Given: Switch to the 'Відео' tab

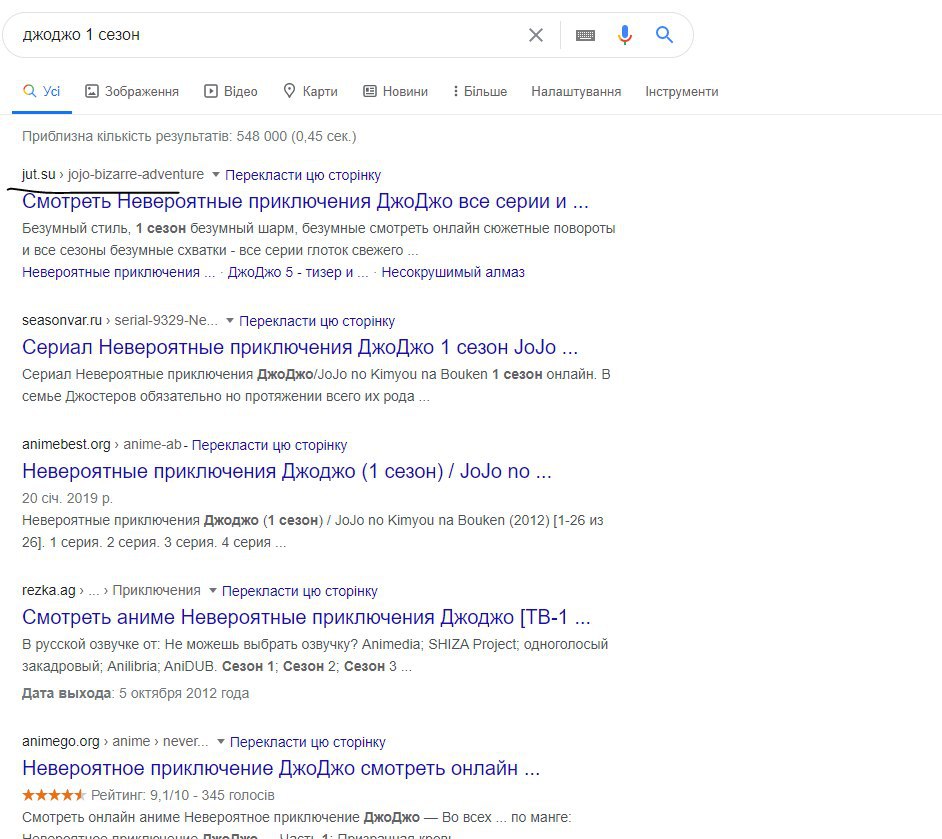Looking at the screenshot, I should pos(231,91).
